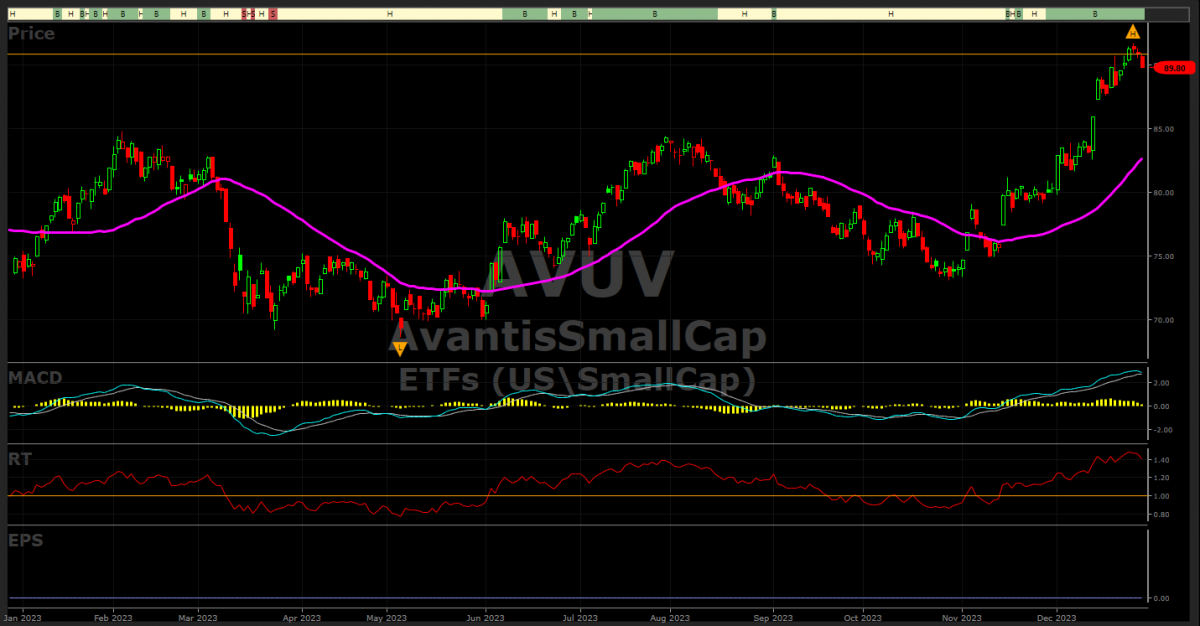The image size is (1200, 626).
Task: Toggle the Price panel visibility via its label
Action: pos(33,33)
